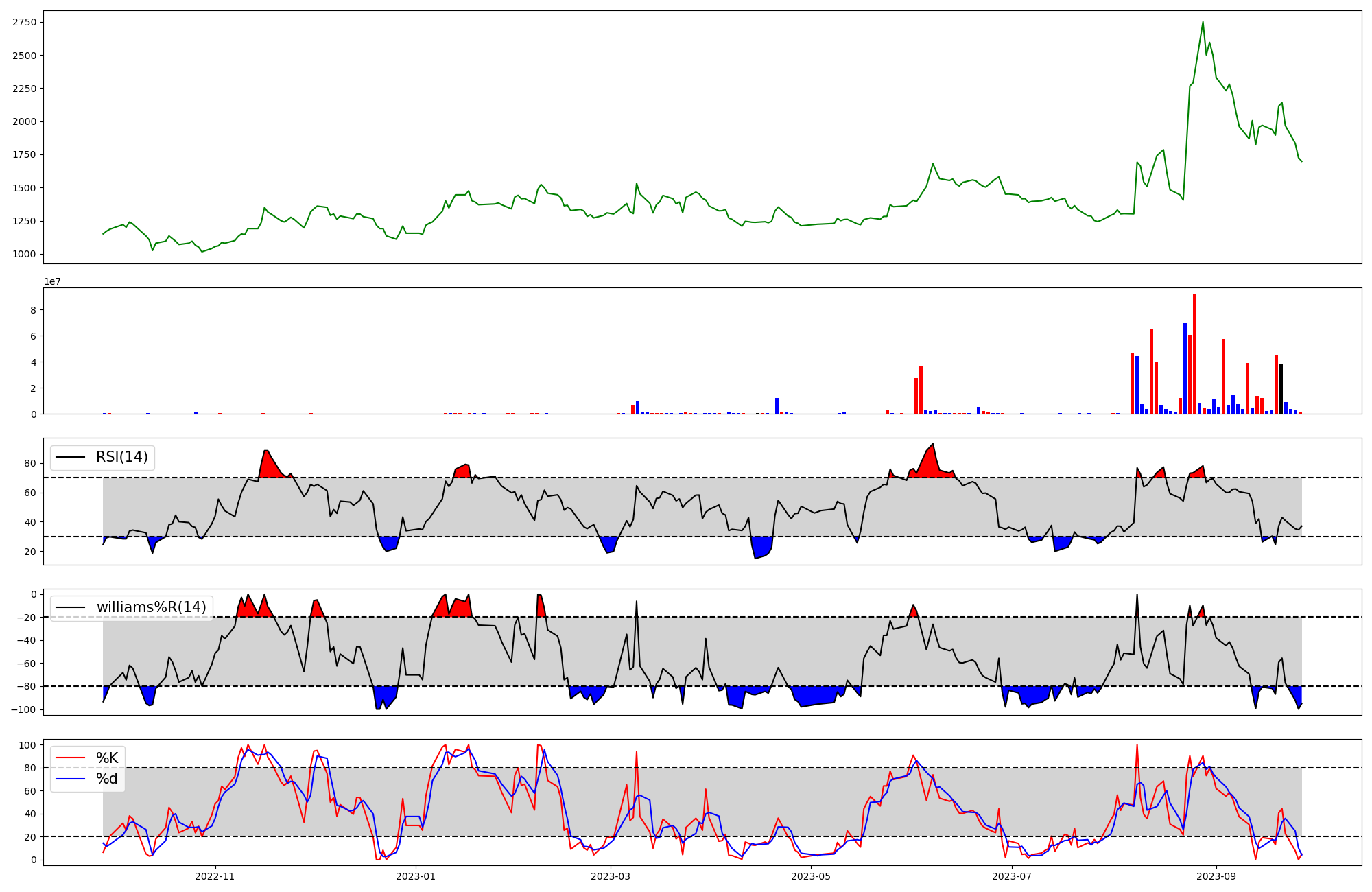The width and height of the screenshot is (1372, 892).
Task: Click the -100 tick on the Williams %R axis
Action: tap(25, 709)
